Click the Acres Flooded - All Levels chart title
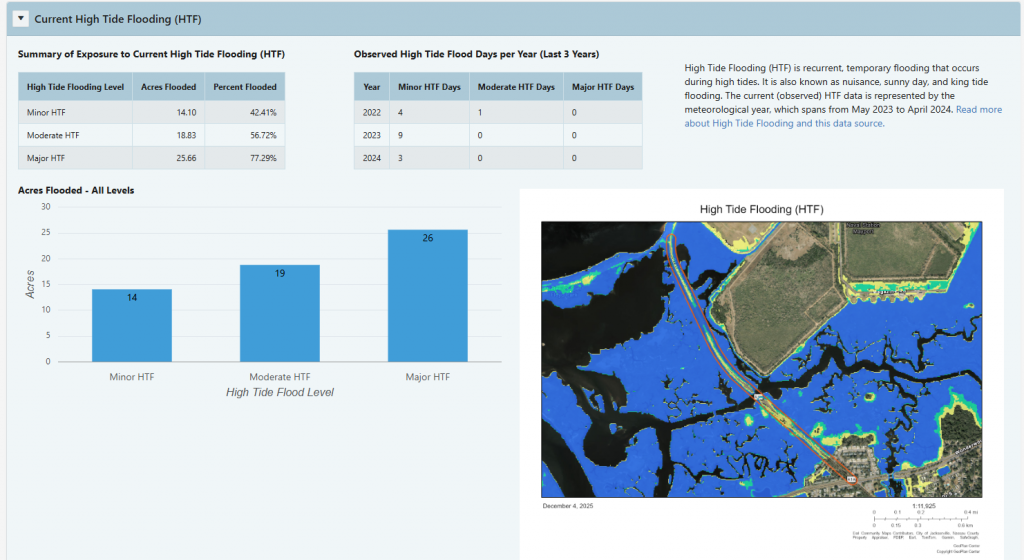Viewport: 1024px width, 560px height. tap(76, 190)
